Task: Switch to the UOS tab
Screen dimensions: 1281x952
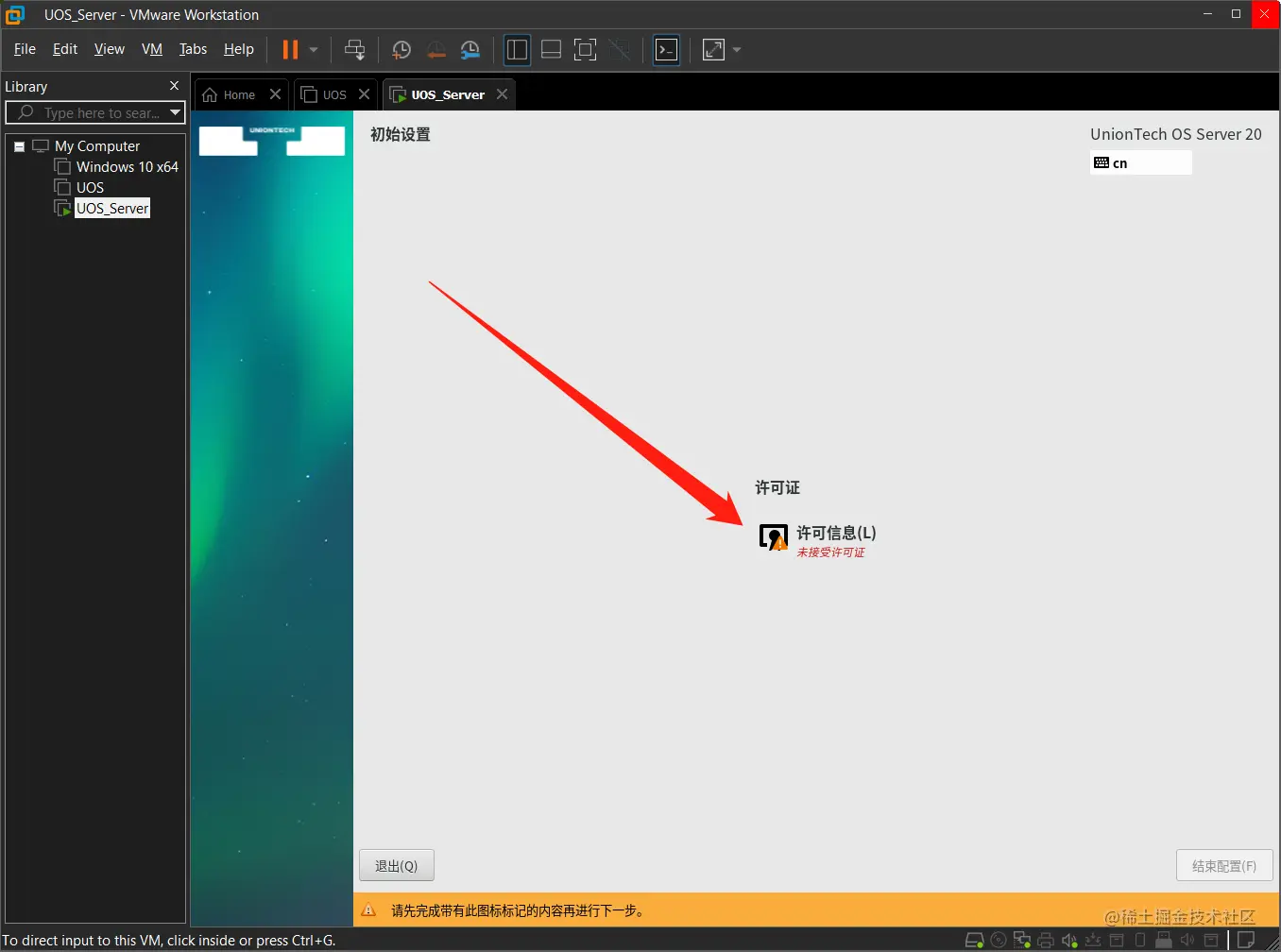Action: pos(333,94)
